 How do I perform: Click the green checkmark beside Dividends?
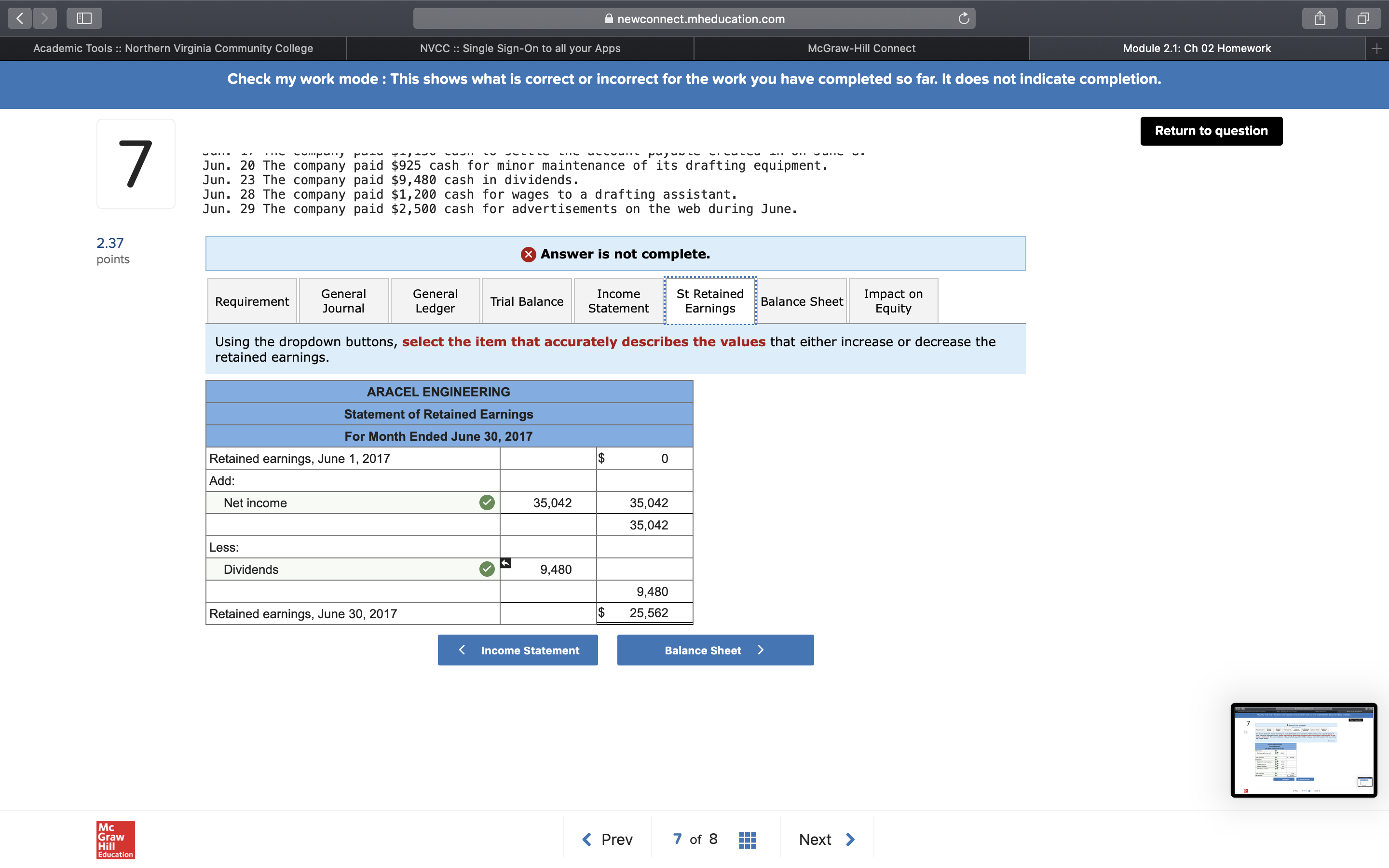pos(486,569)
